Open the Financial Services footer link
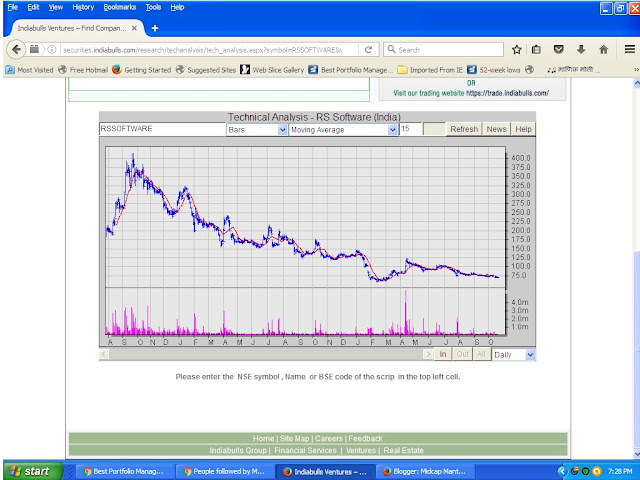The image size is (640, 480). point(305,450)
